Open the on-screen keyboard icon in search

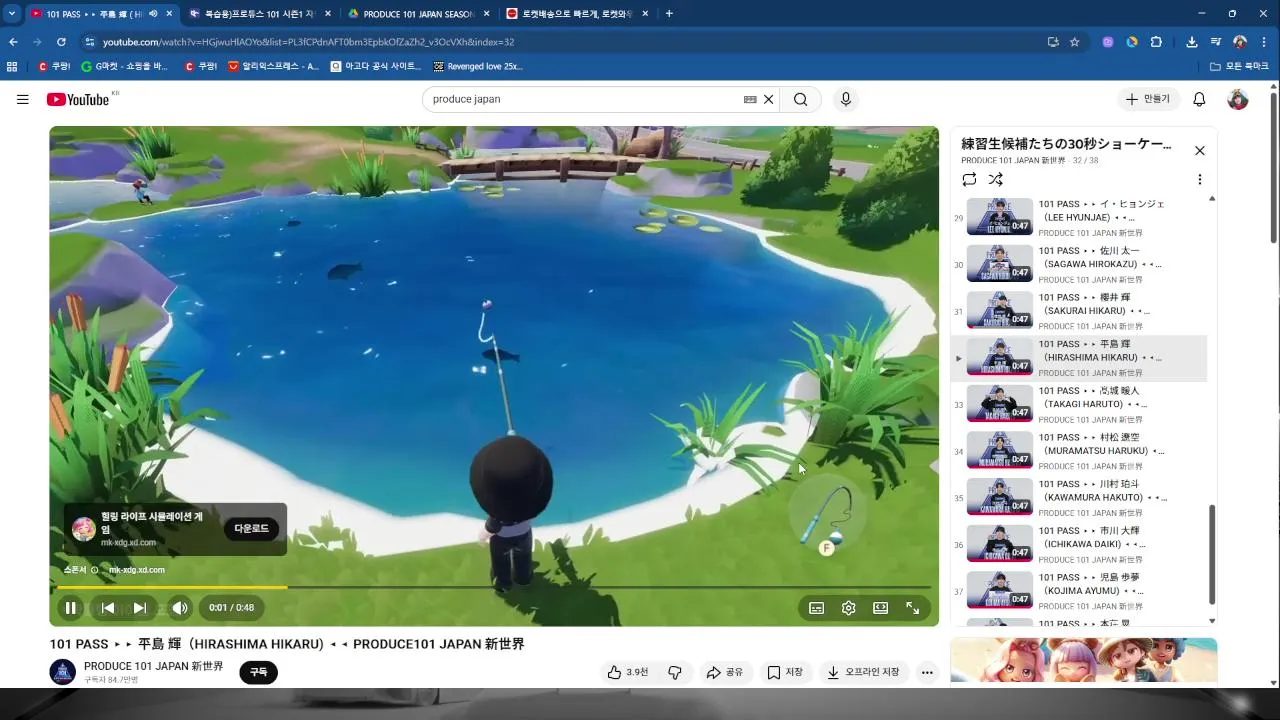point(750,99)
